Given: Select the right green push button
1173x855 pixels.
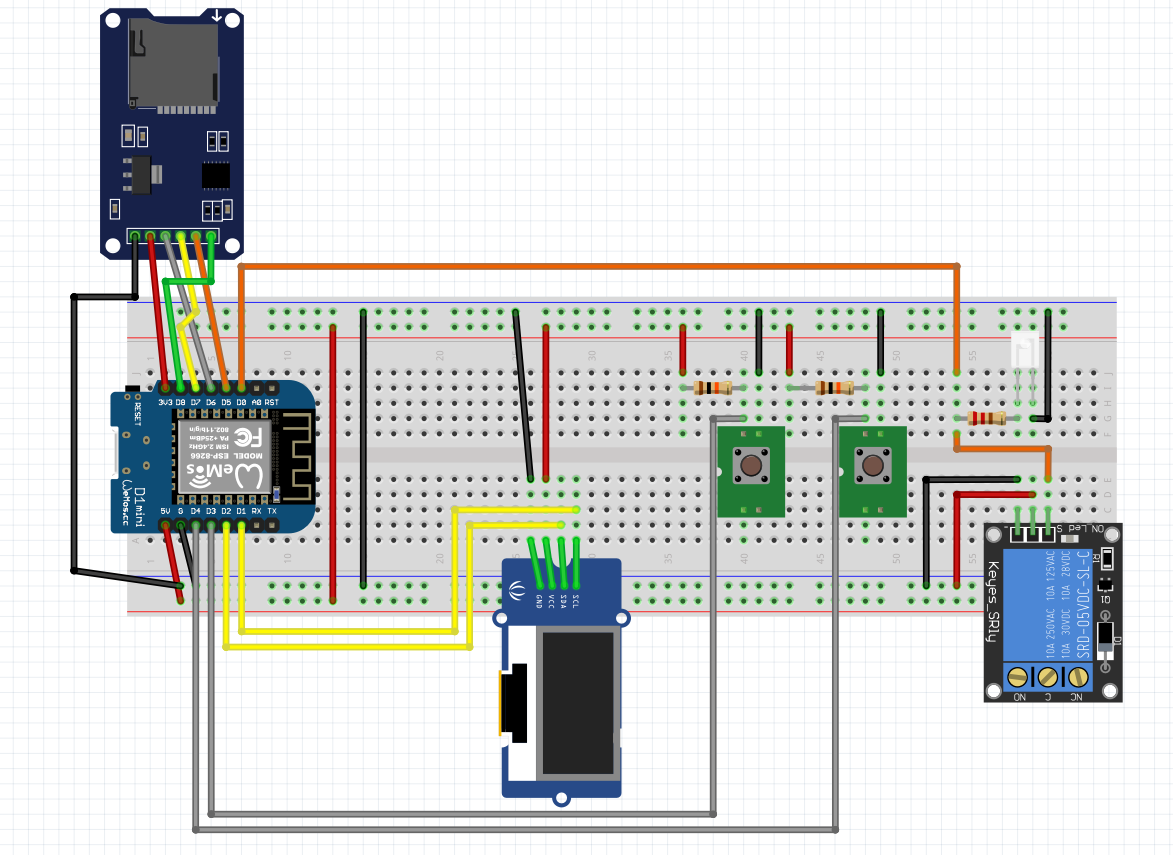Looking at the screenshot, I should (872, 471).
